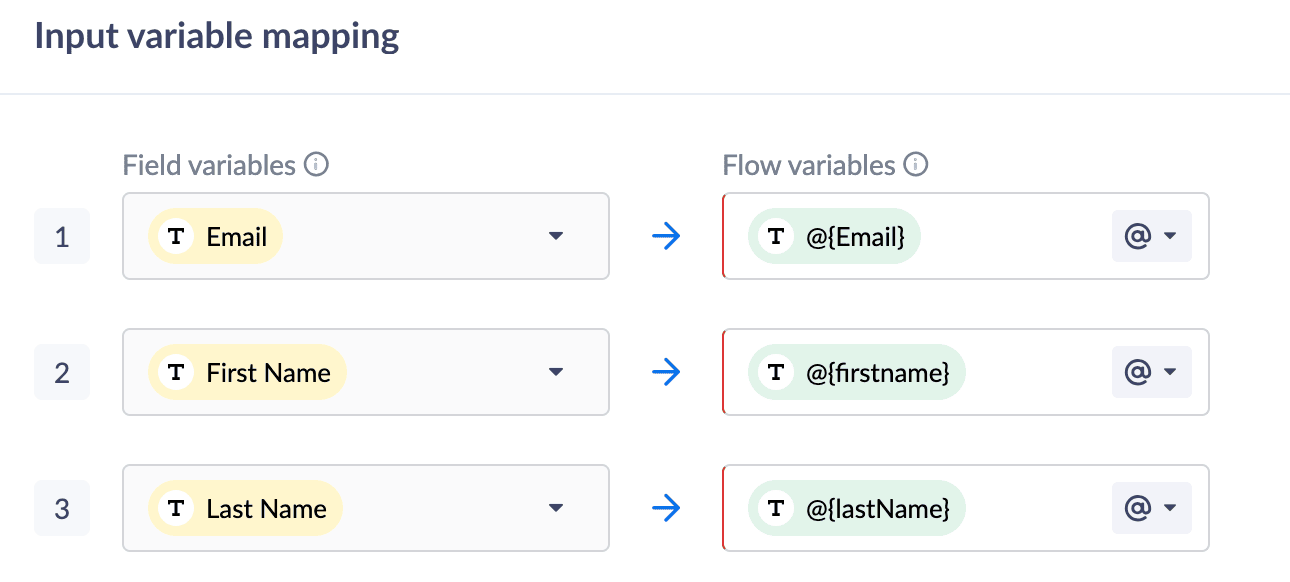Click the text type icon beside Email field
Image resolution: width=1290 pixels, height=582 pixels.
(x=177, y=237)
